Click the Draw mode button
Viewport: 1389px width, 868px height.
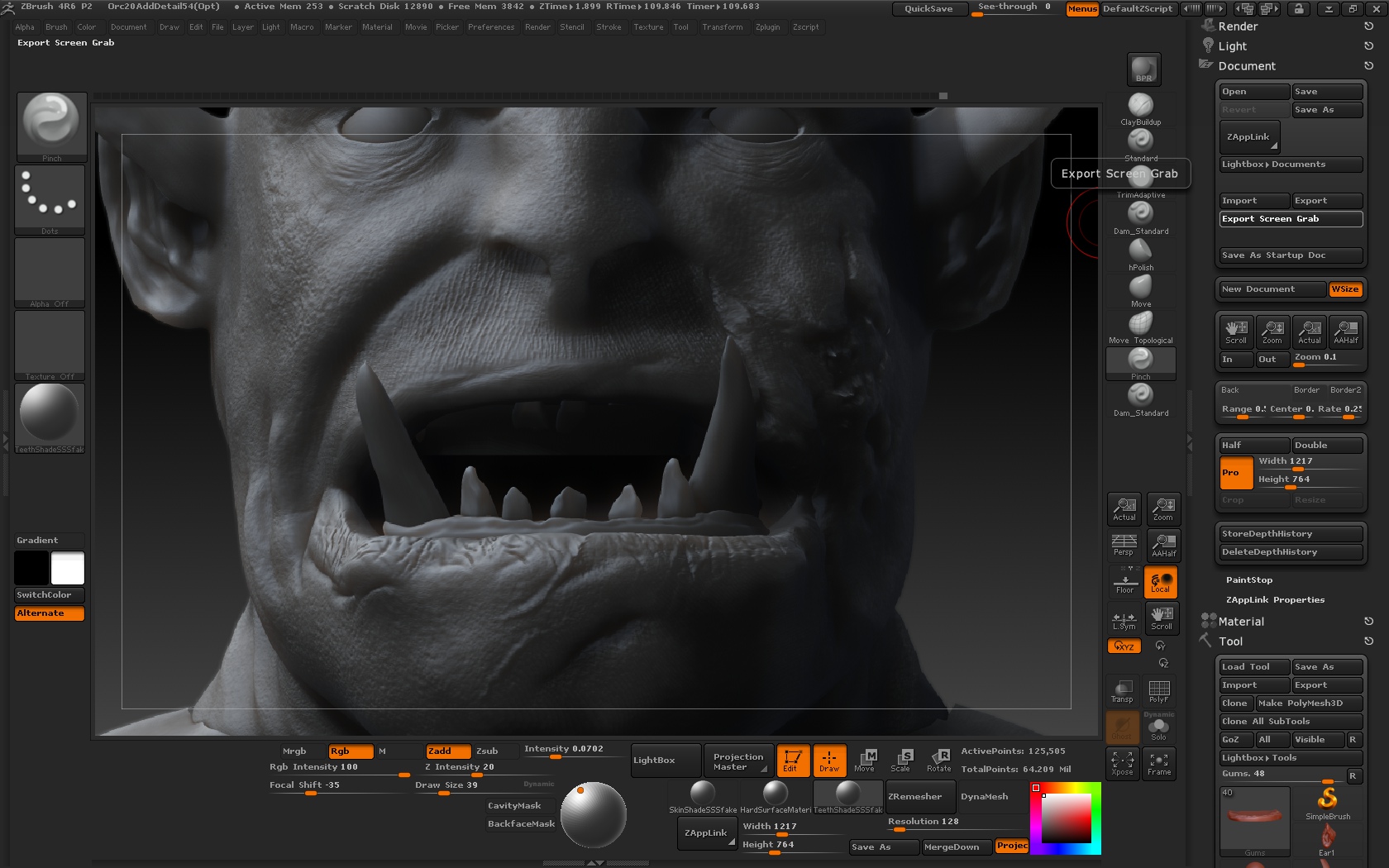pyautogui.click(x=829, y=760)
